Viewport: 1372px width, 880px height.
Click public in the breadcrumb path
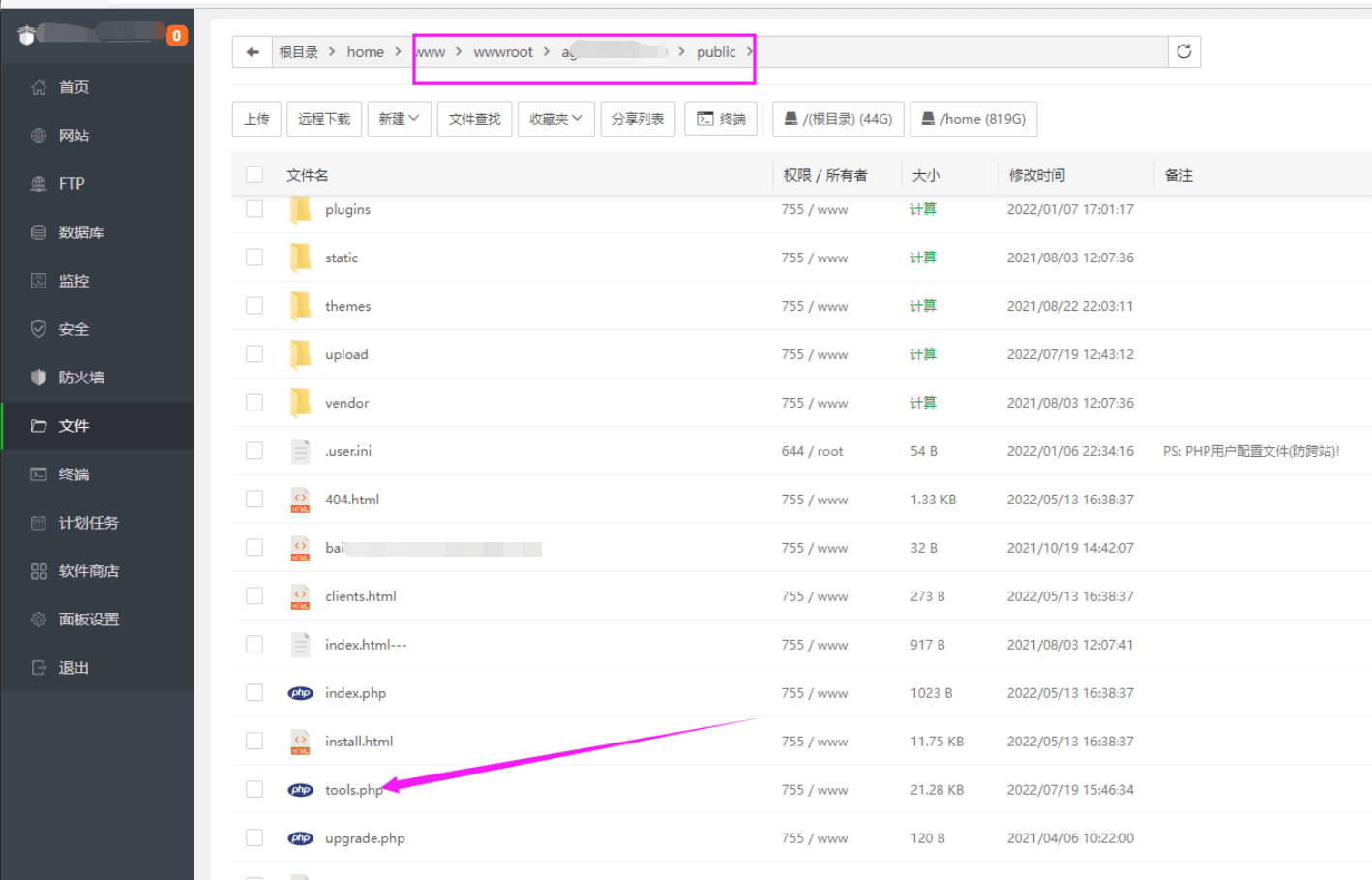pos(716,52)
